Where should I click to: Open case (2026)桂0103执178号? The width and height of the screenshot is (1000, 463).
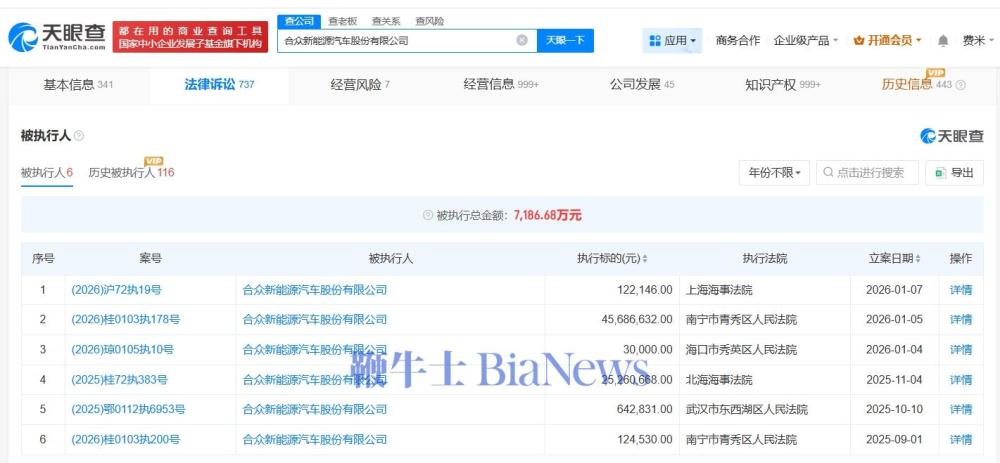coord(126,320)
